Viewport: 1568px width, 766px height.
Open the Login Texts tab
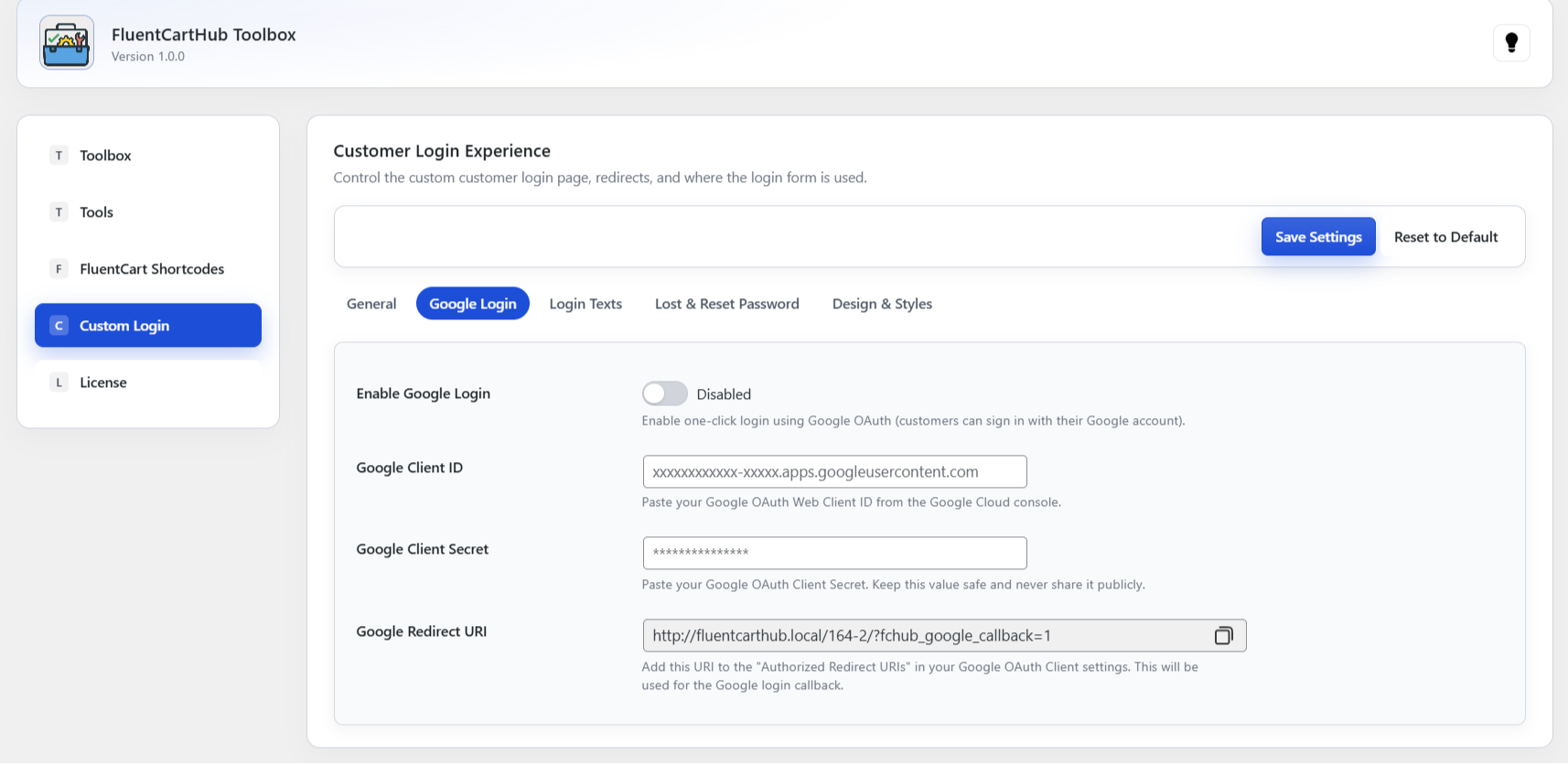(x=585, y=304)
